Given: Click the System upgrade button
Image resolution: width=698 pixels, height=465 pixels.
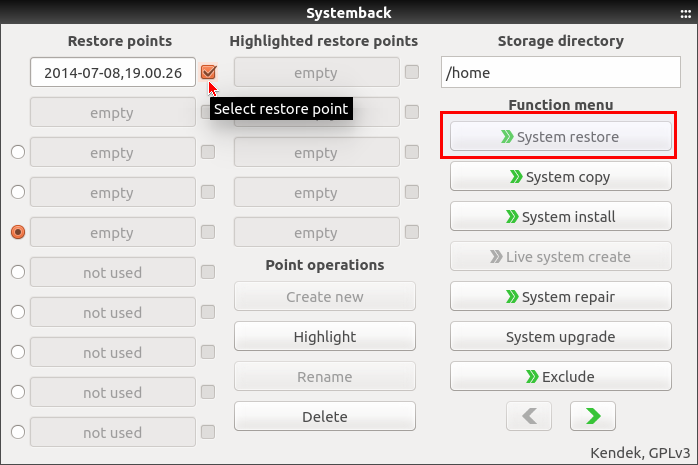Looking at the screenshot, I should (560, 336).
